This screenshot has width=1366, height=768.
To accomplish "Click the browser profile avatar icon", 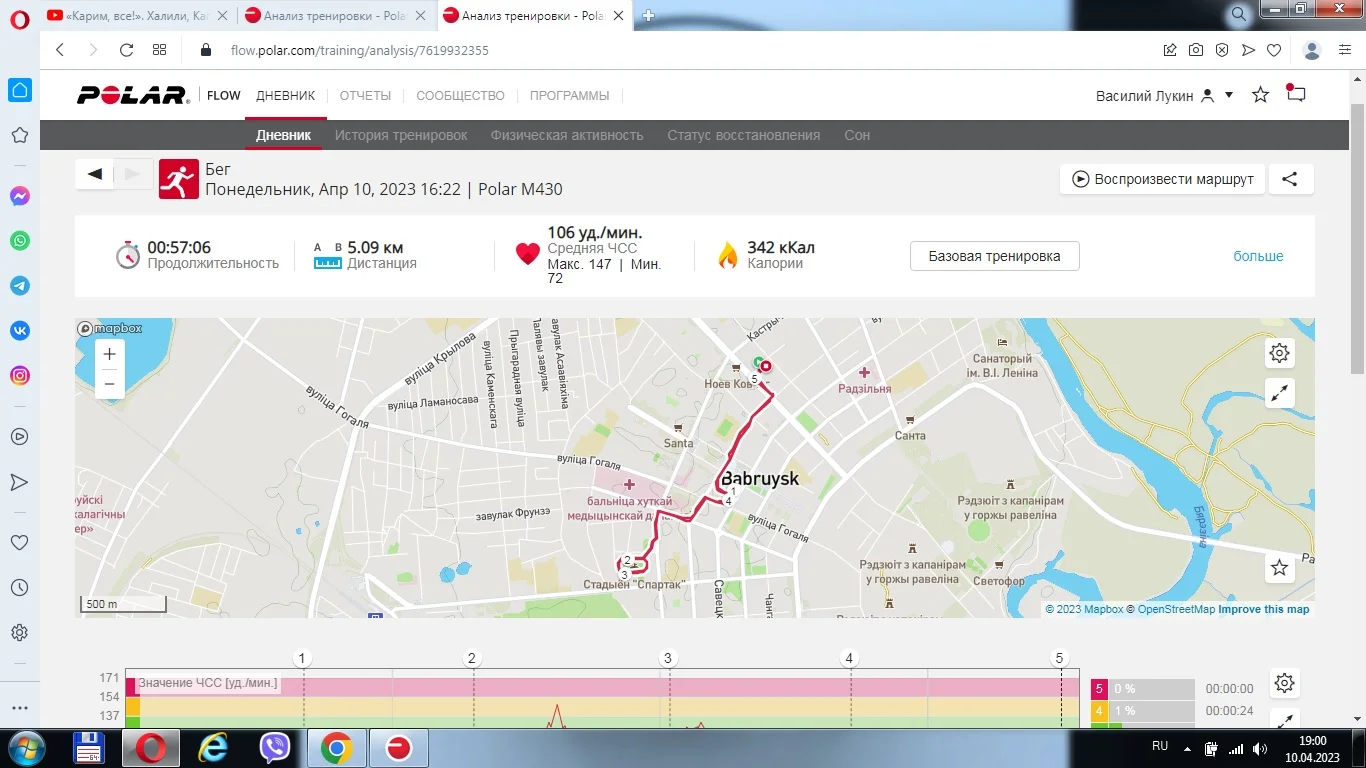I will tap(1313, 50).
